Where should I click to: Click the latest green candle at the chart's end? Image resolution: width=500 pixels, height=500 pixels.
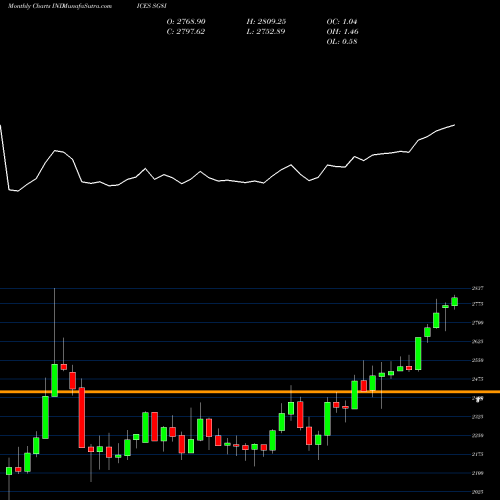click(454, 301)
